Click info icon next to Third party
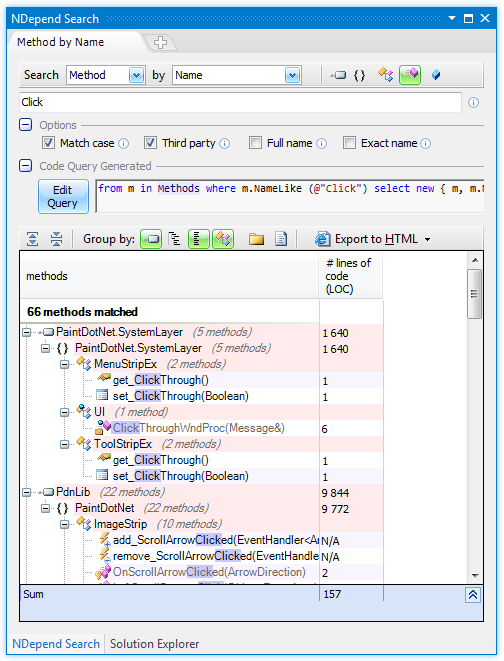 click(225, 143)
